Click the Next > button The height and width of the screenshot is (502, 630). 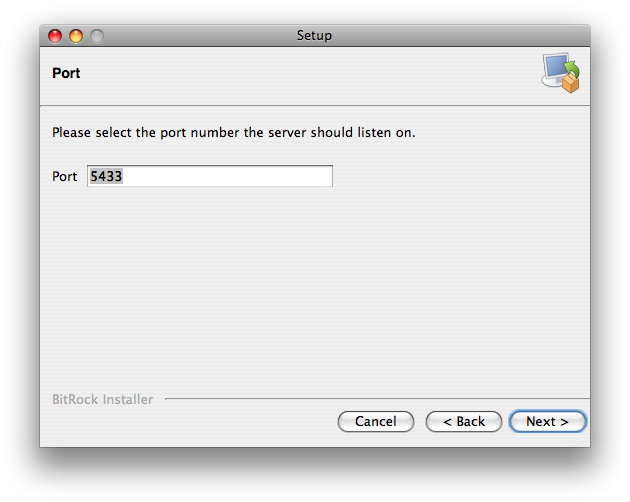(x=547, y=422)
